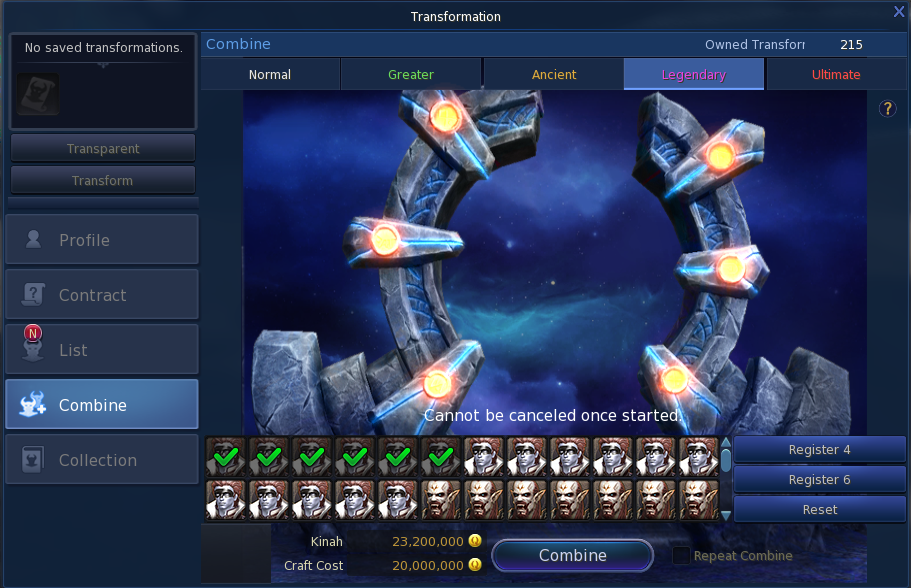Select first orange-faced transformation in bottom row
Image resolution: width=911 pixels, height=588 pixels.
pyautogui.click(x=441, y=499)
